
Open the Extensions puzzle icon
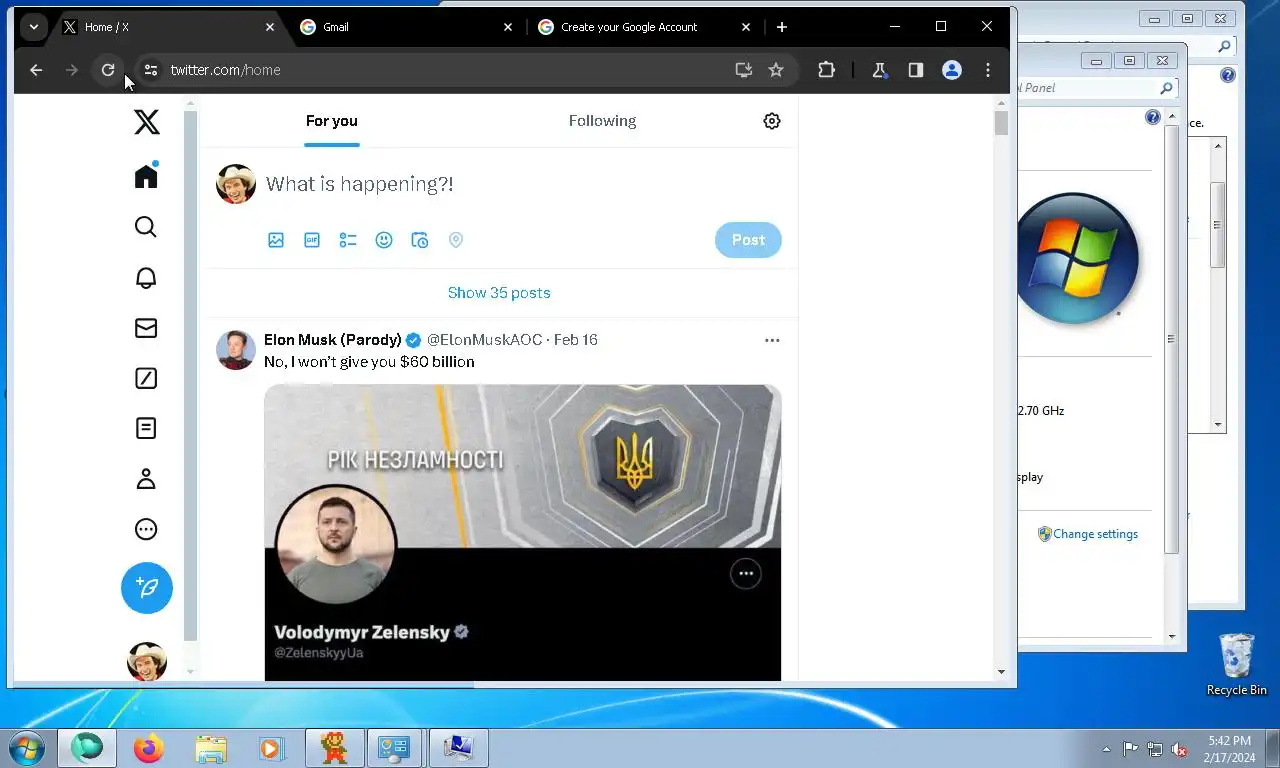[826, 70]
